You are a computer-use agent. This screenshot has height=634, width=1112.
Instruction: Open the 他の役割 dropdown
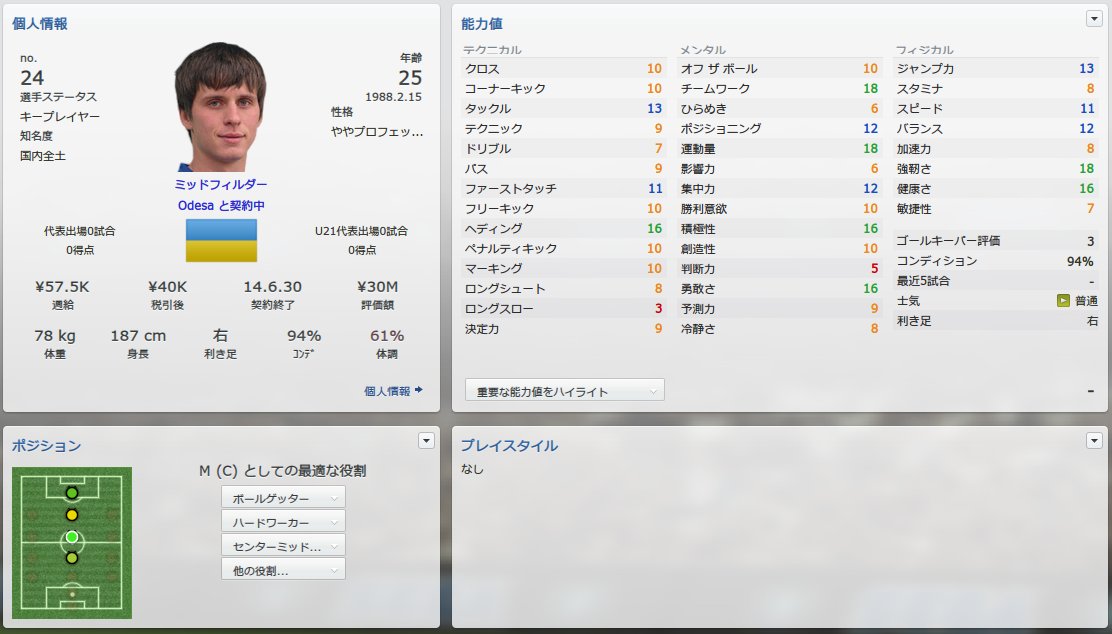[283, 570]
